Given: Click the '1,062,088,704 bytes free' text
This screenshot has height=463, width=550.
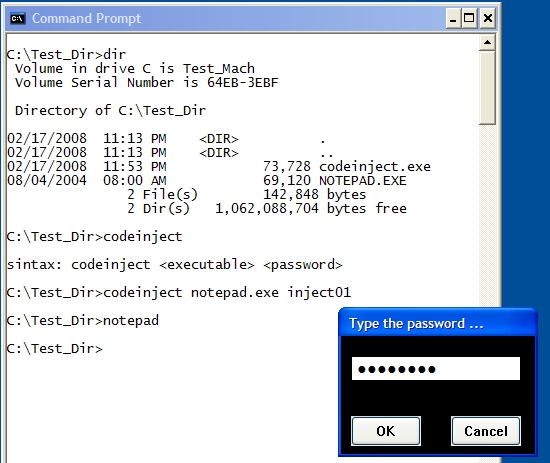Looking at the screenshot, I should (311, 209).
